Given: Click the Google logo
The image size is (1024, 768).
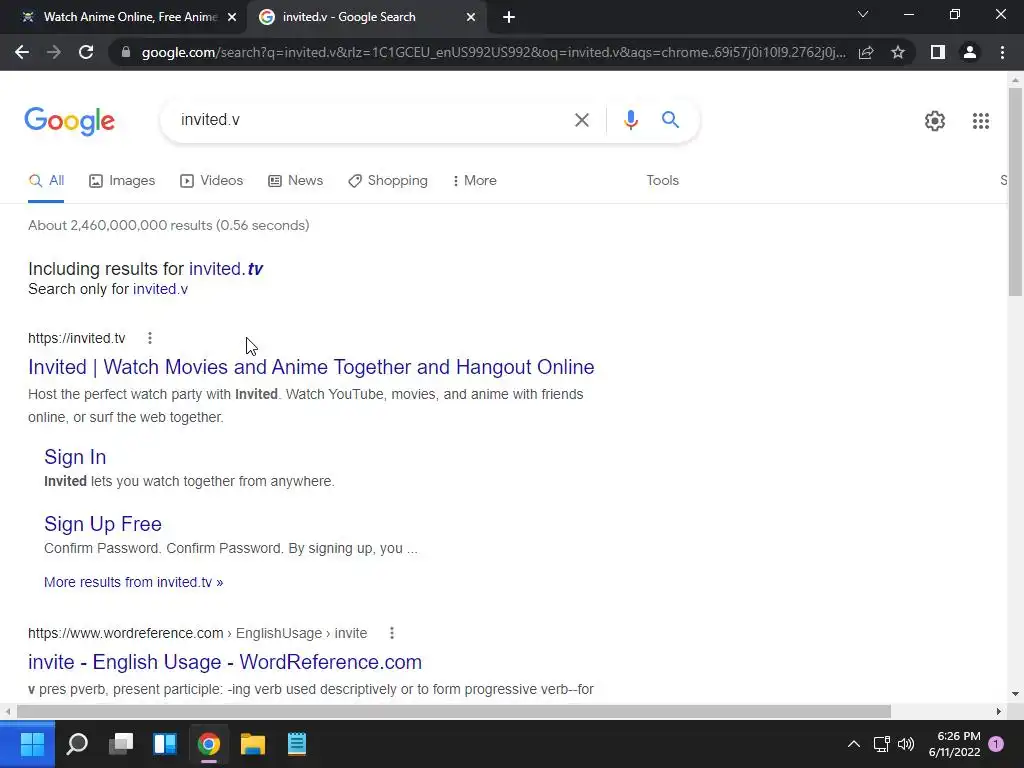Looking at the screenshot, I should (70, 121).
